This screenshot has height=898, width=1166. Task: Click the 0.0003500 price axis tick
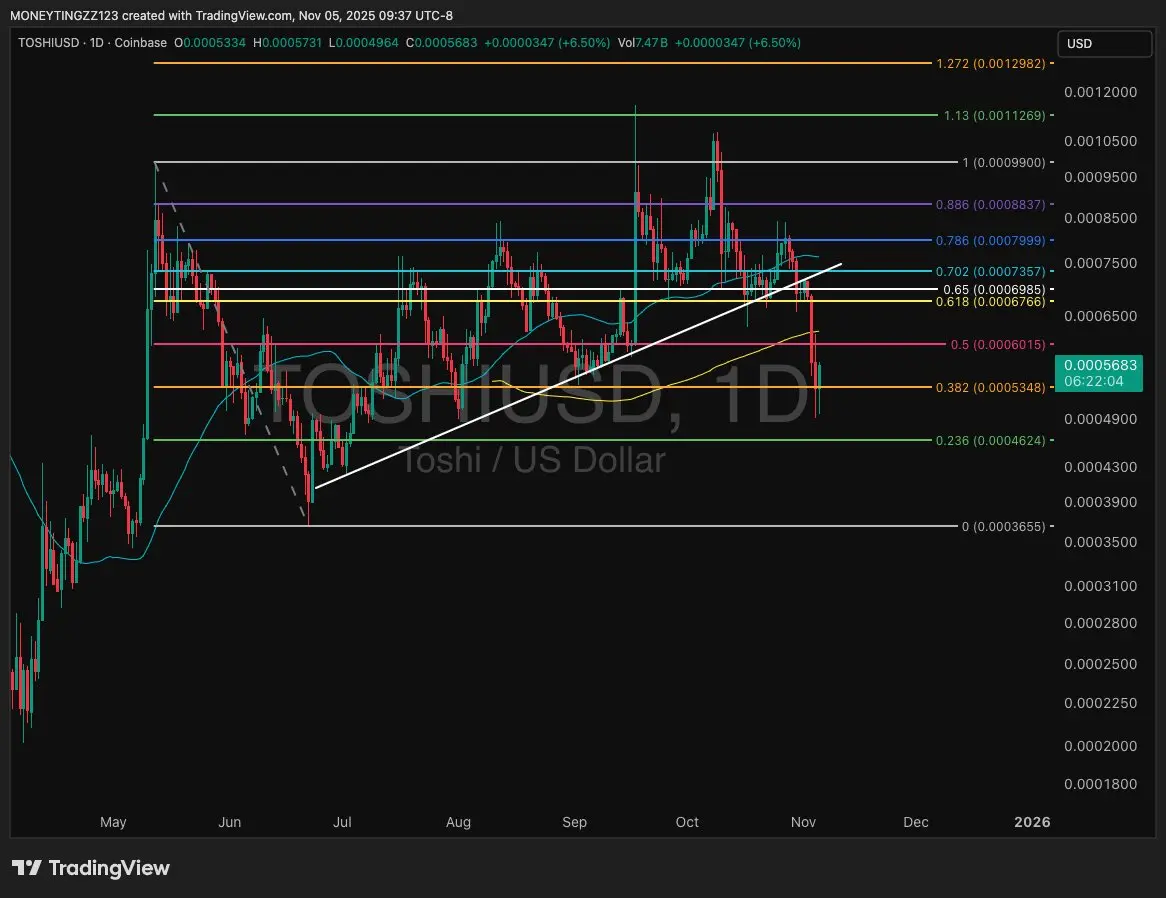pos(1101,542)
